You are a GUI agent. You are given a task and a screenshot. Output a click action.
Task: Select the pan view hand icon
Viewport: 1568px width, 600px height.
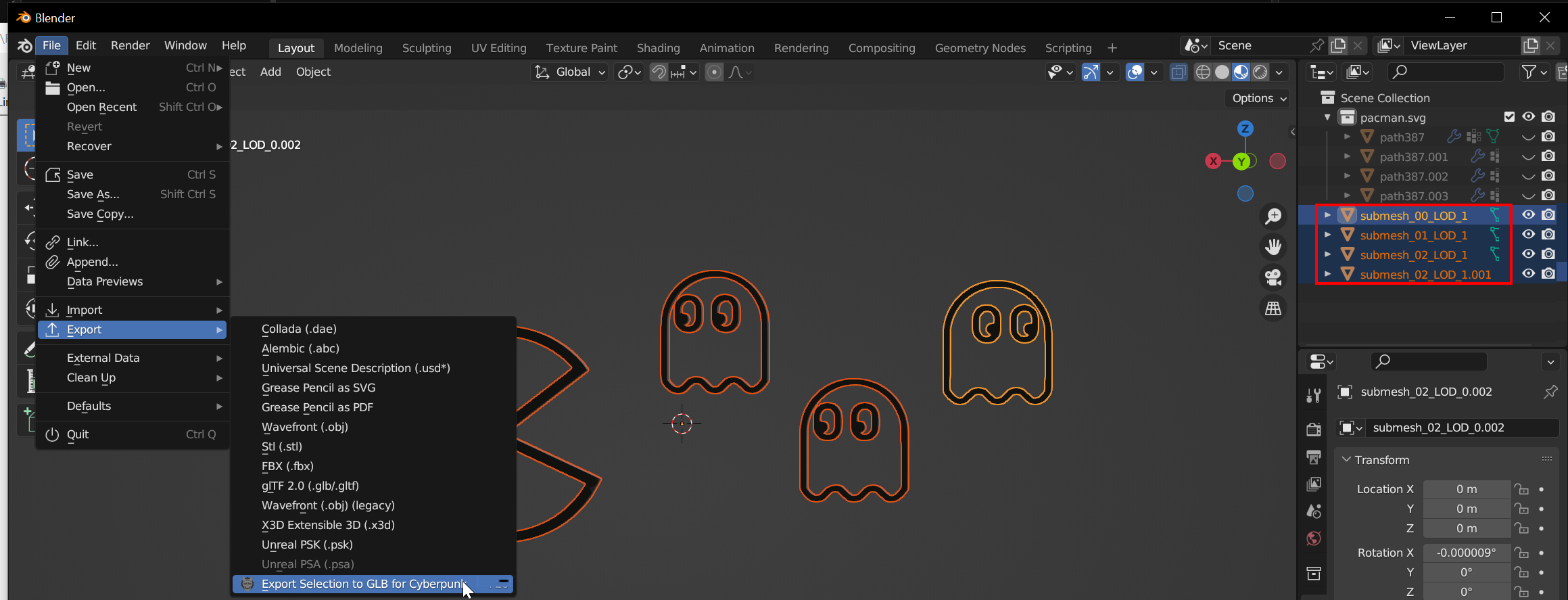1273,247
